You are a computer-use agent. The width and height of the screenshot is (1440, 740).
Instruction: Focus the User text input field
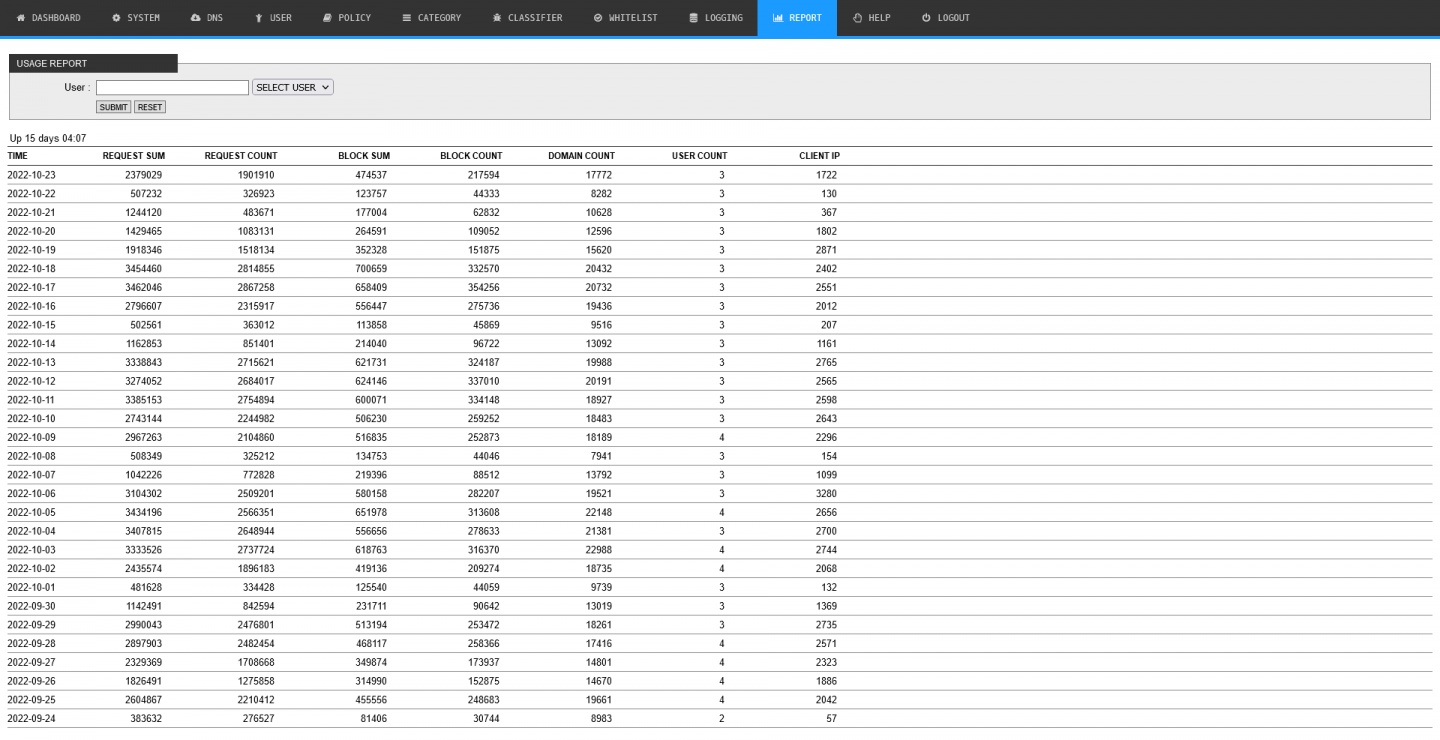[172, 88]
